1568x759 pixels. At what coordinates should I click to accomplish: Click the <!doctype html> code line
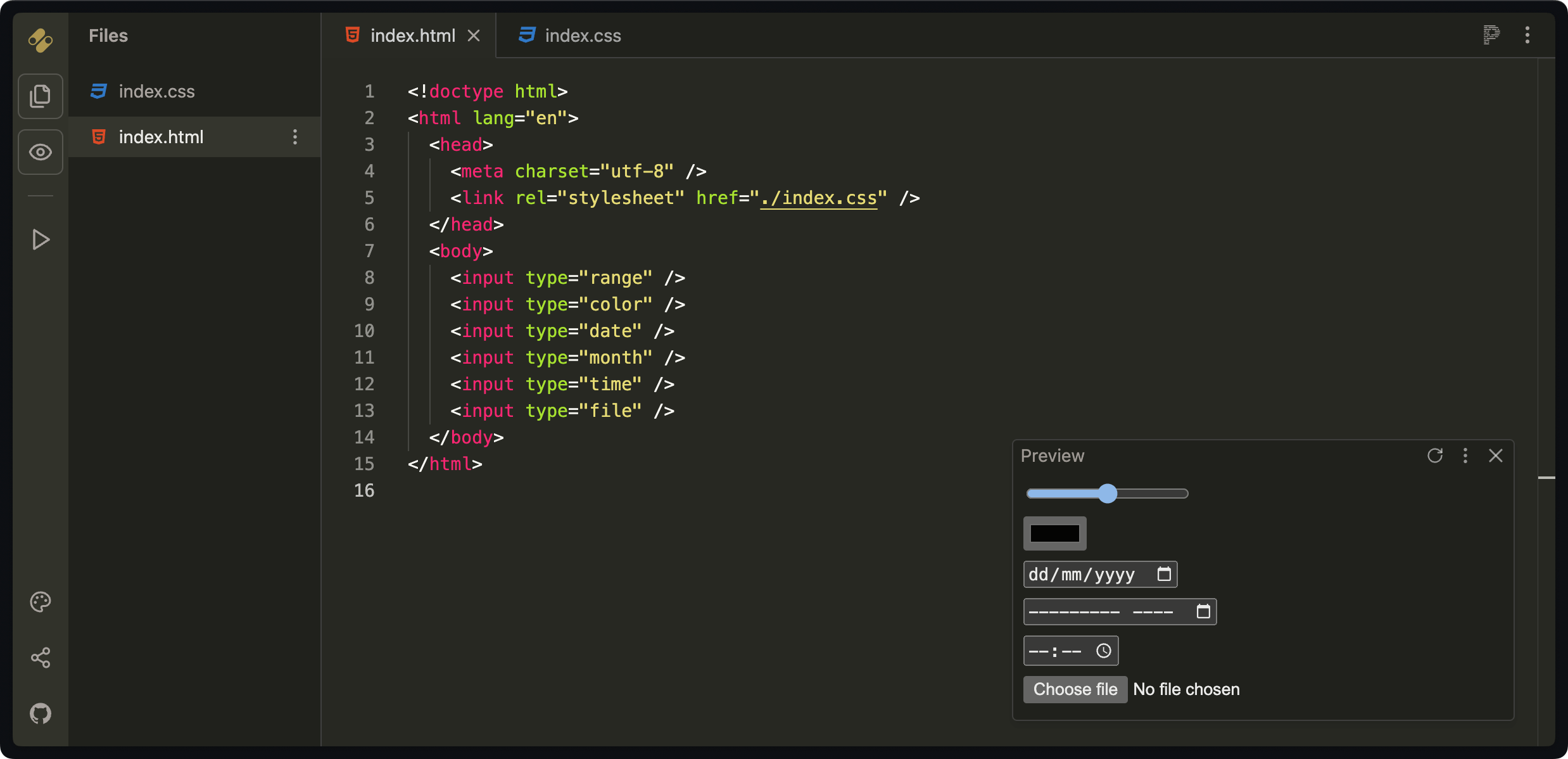[488, 91]
